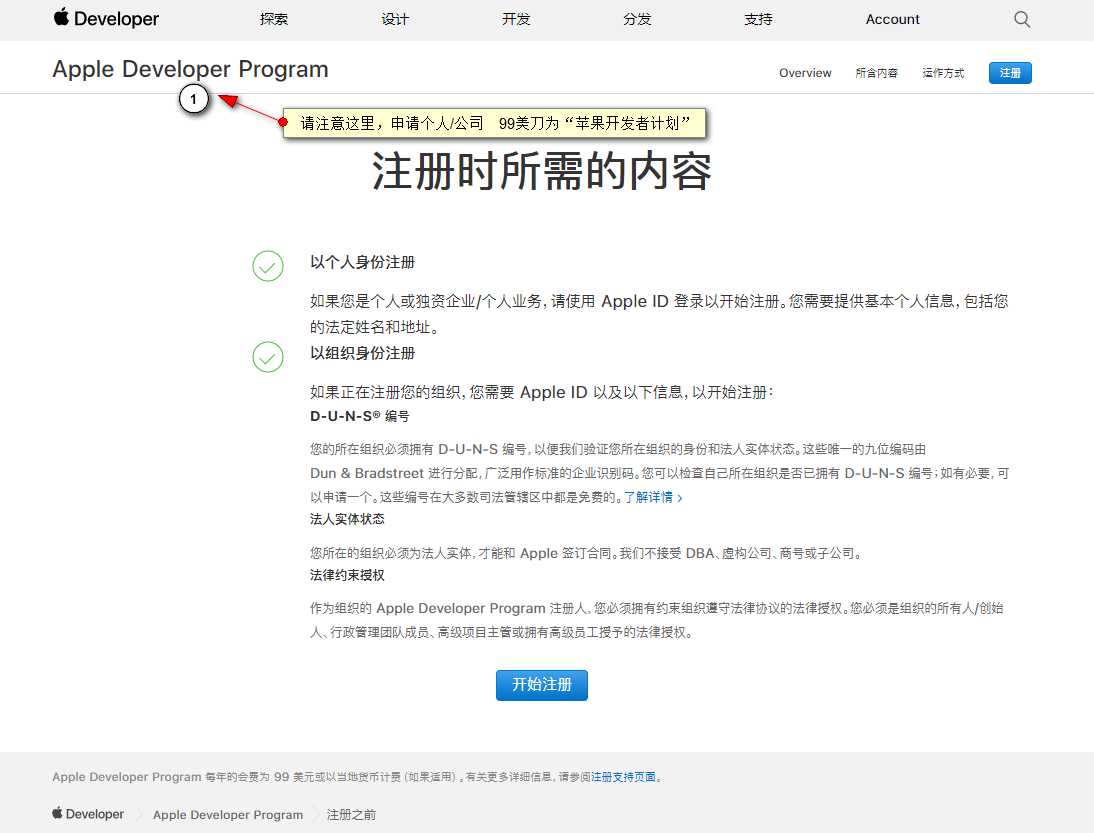Open the 开发 menu item

(x=516, y=20)
